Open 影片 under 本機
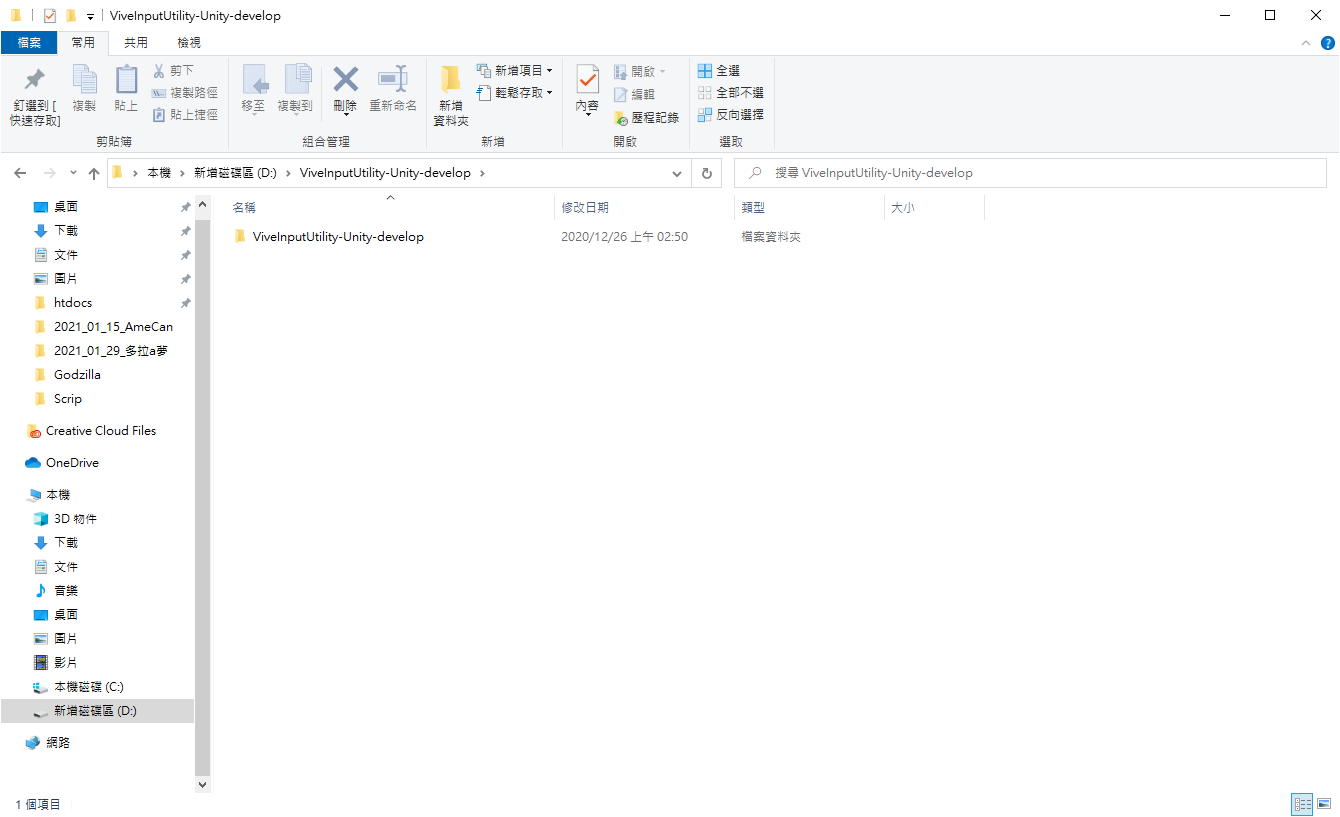Screen dimensions: 1340x817 coord(66,663)
